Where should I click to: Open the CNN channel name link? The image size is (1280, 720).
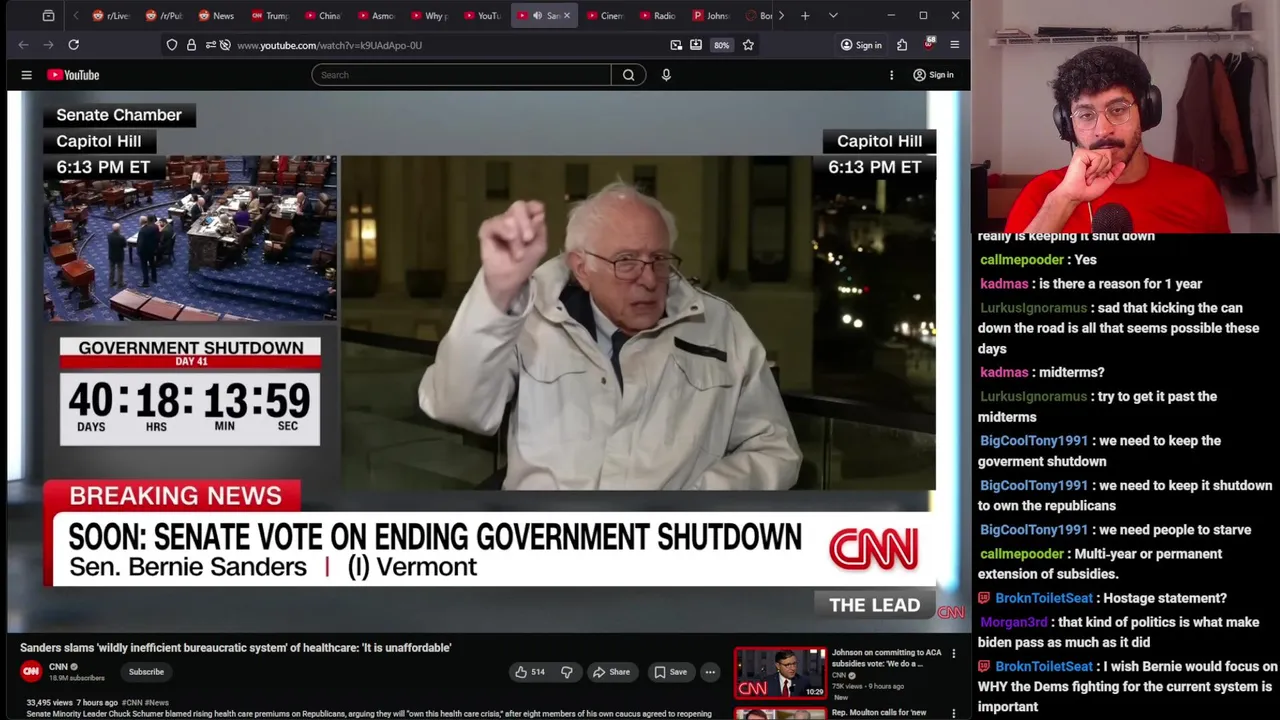pyautogui.click(x=58, y=667)
